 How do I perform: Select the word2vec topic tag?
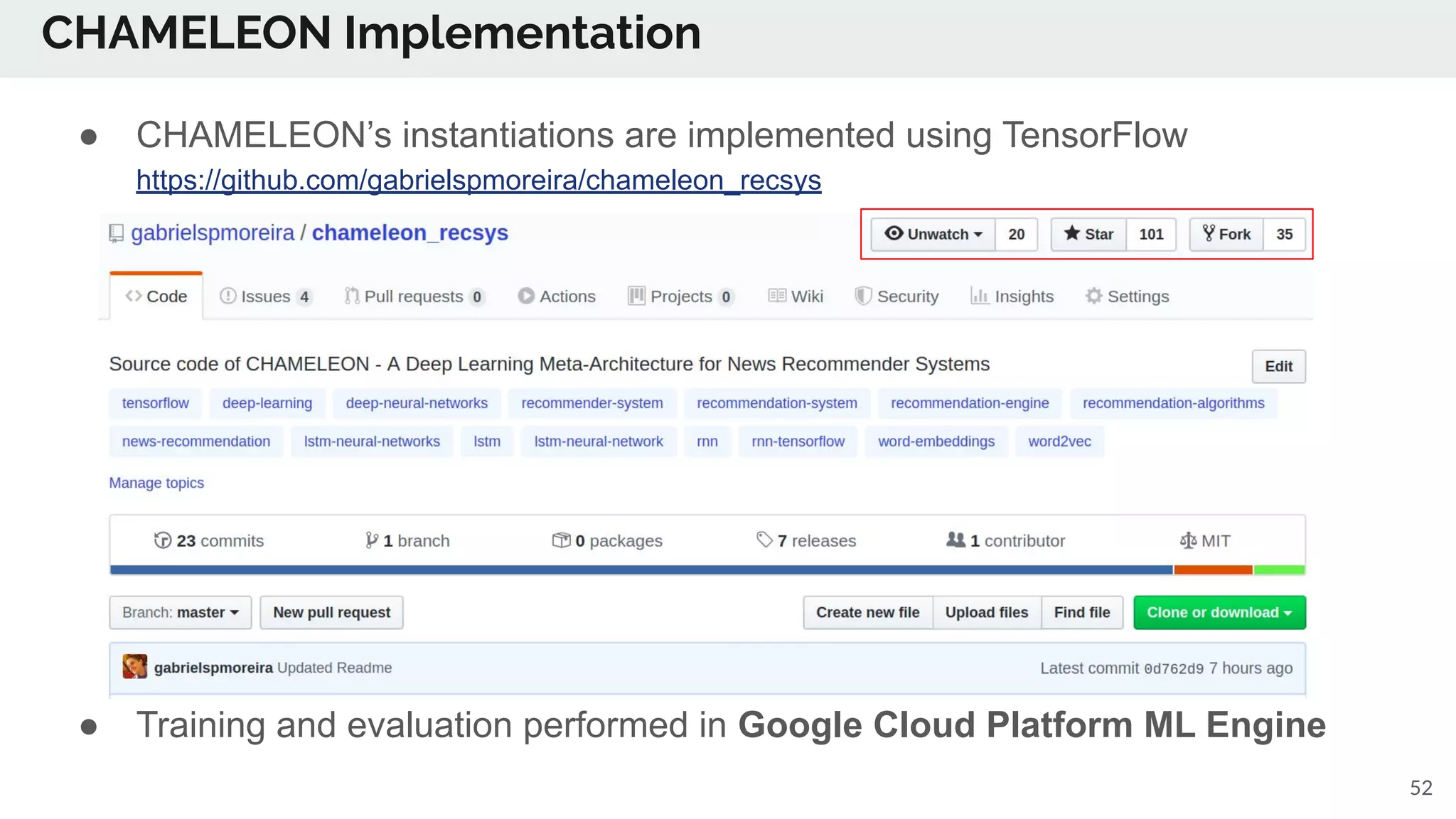click(1059, 441)
